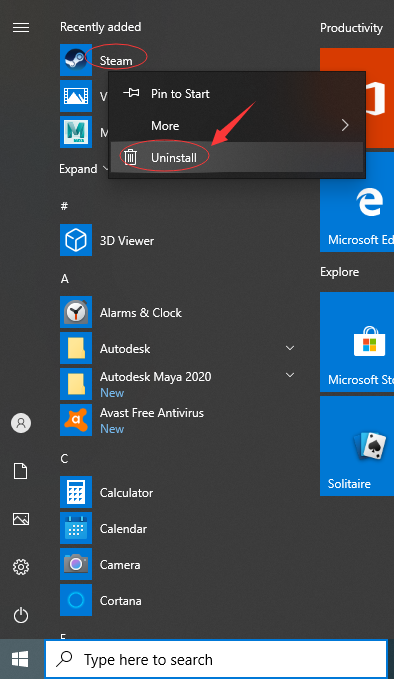Click the Explore group title

(x=339, y=272)
